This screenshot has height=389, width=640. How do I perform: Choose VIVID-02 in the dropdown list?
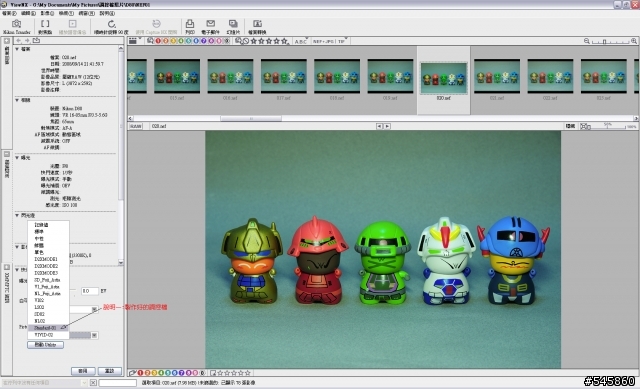(x=48, y=335)
